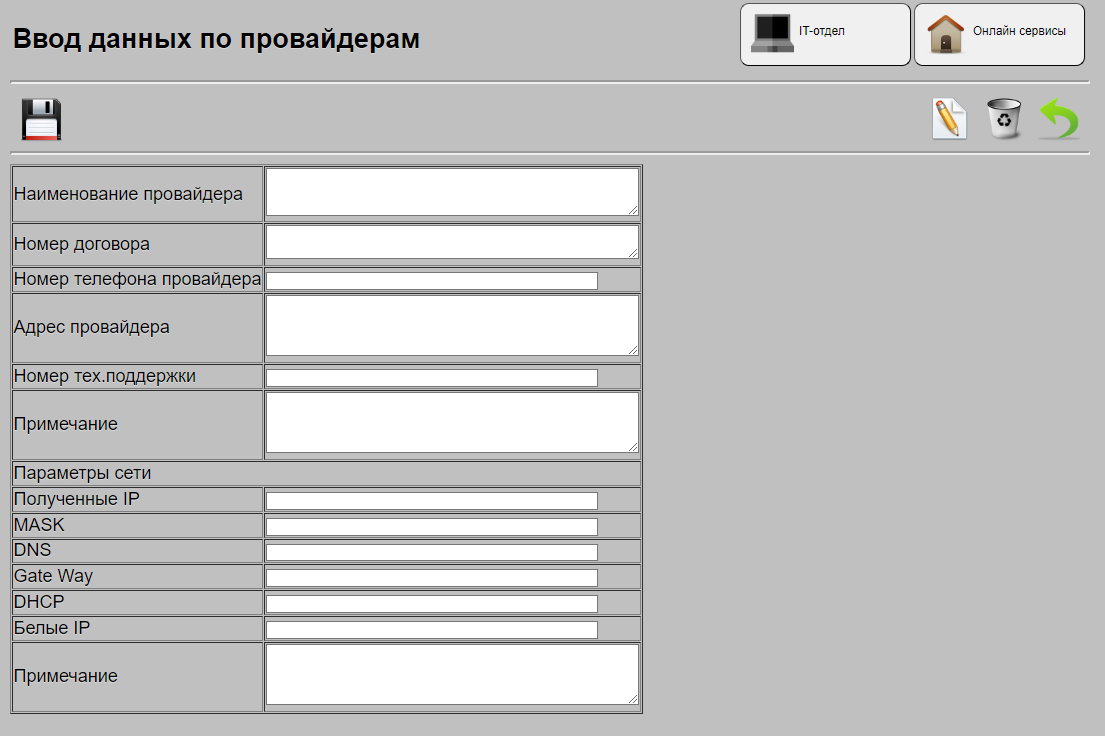Click the Номер телефона провайдера field
Image resolution: width=1105 pixels, height=736 pixels.
point(430,279)
